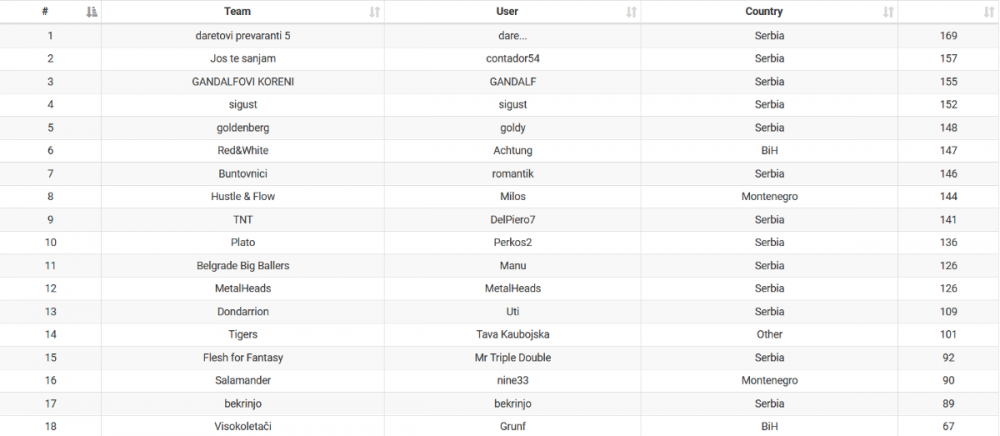
Task: Toggle the Country column sort arrows
Action: point(888,12)
